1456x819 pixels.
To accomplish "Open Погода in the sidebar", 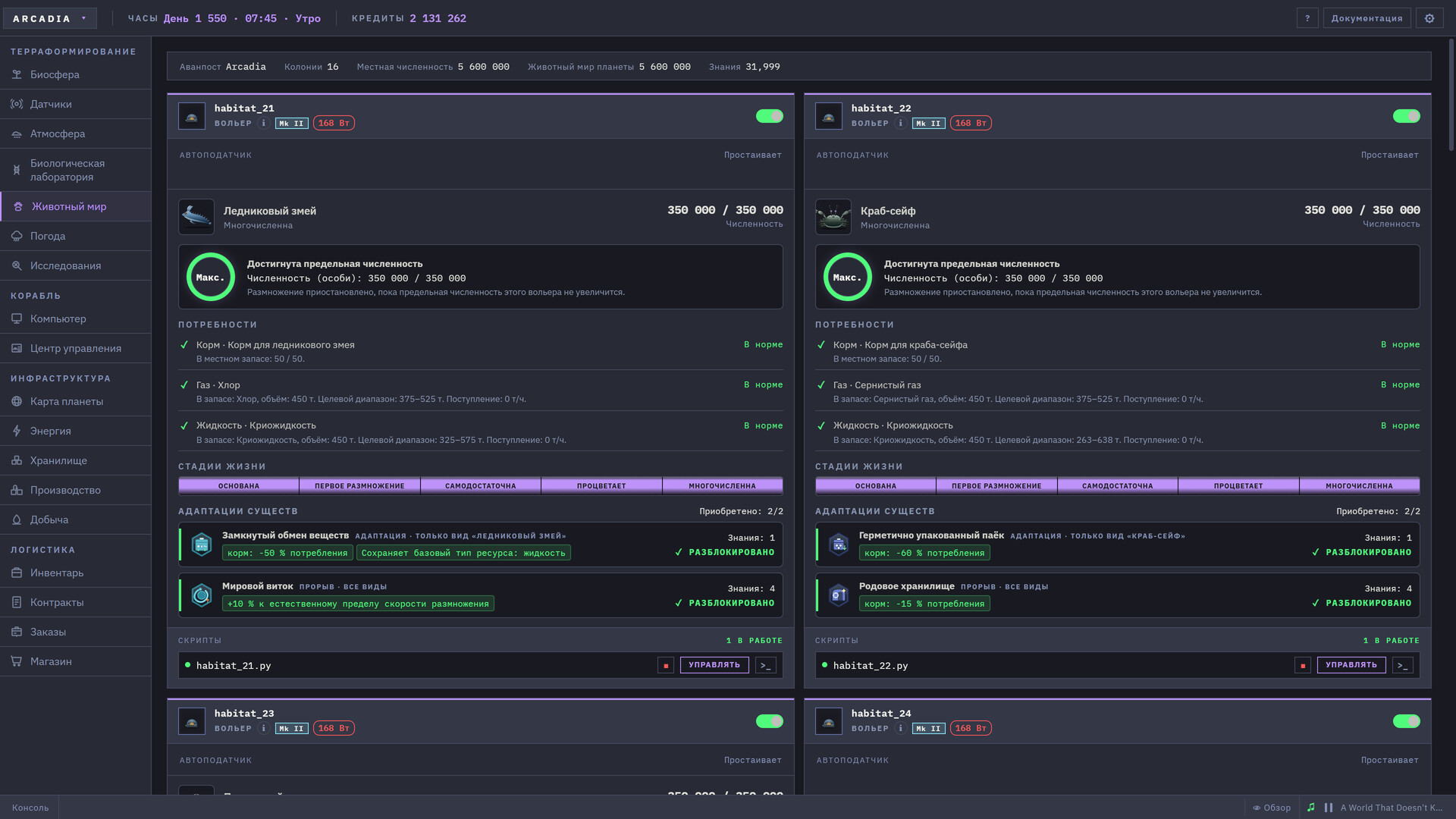I will pos(76,236).
